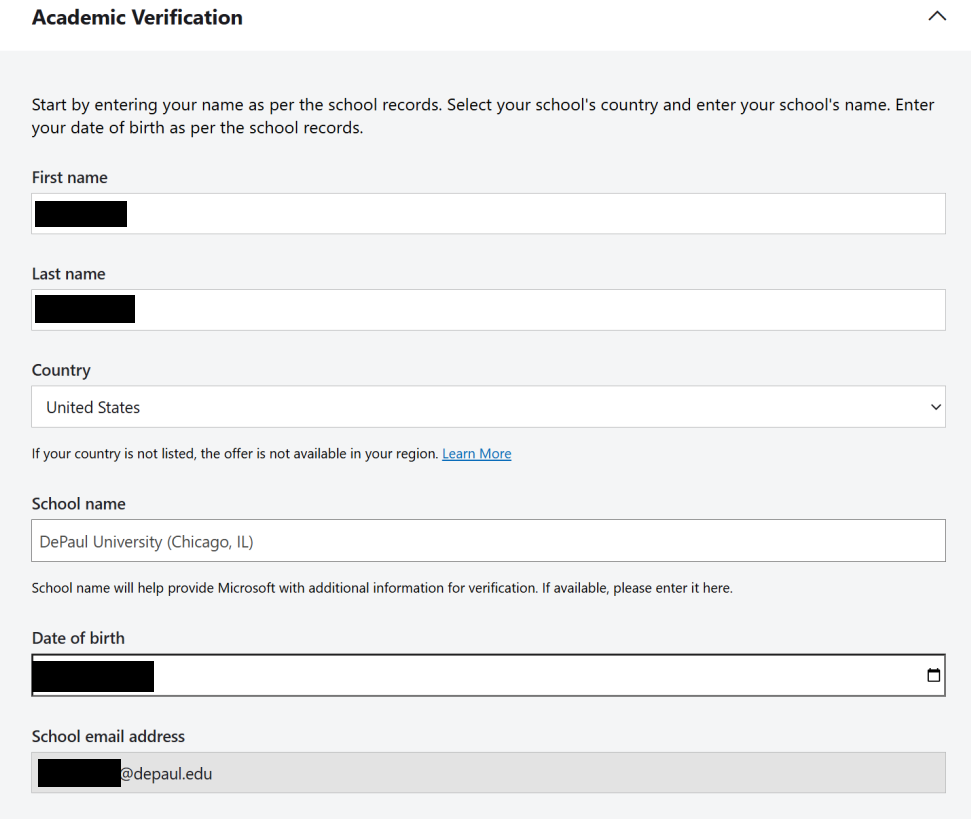Viewport: 971px width, 819px height.
Task: Click the Country label
Action: click(x=61, y=370)
